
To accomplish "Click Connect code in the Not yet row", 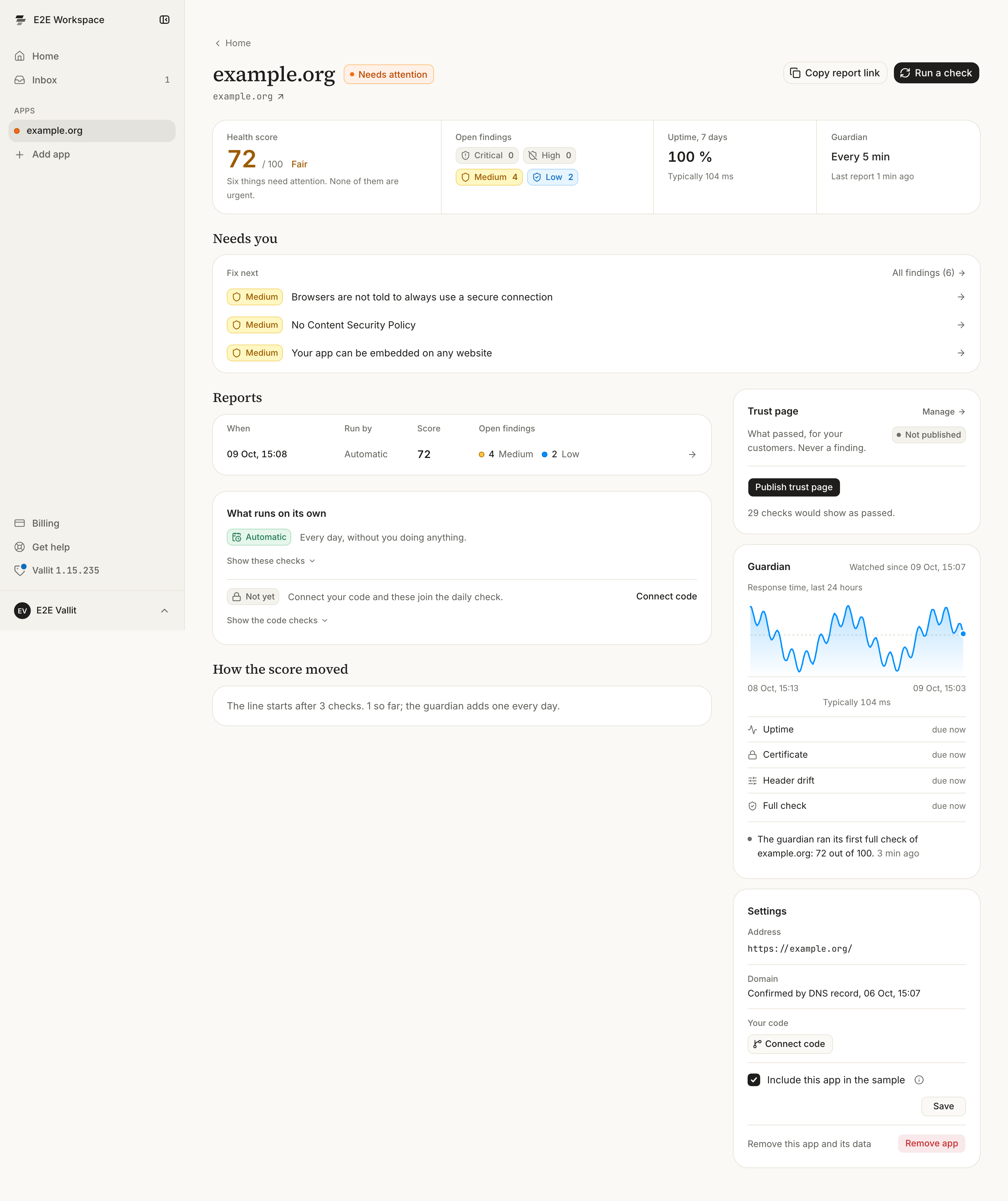I will click(x=666, y=597).
